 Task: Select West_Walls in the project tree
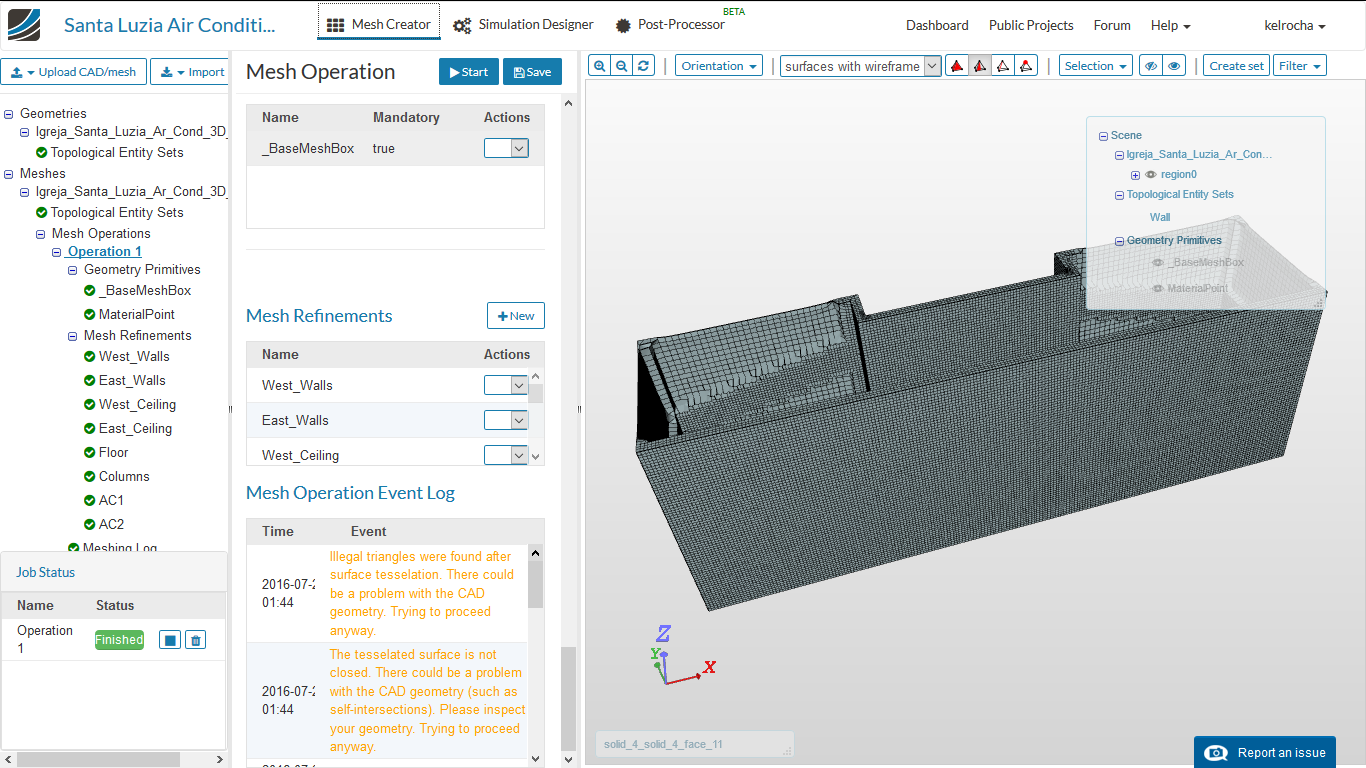coord(134,357)
